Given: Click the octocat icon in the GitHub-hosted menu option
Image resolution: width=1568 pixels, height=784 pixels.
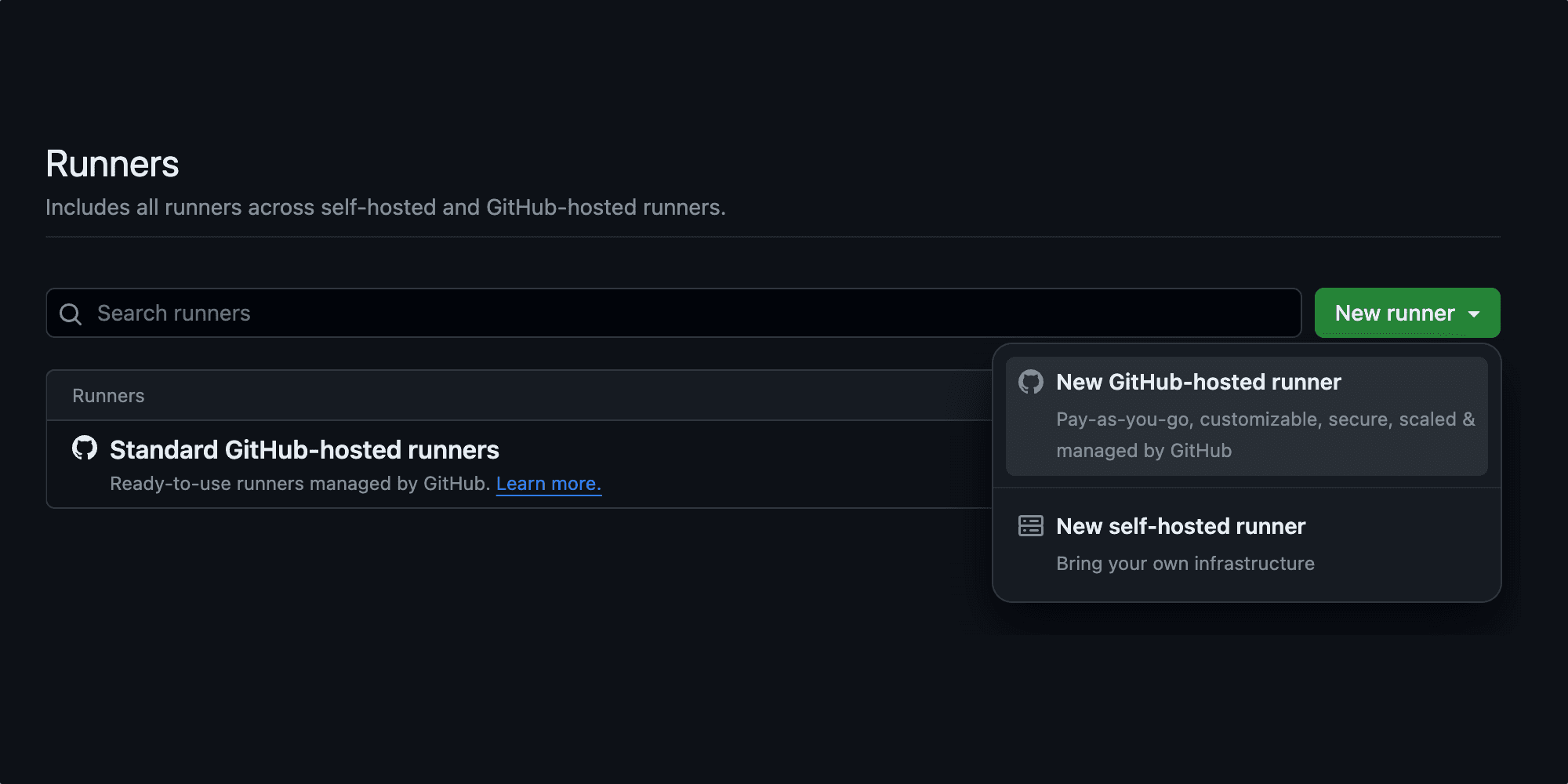Looking at the screenshot, I should tap(1030, 382).
